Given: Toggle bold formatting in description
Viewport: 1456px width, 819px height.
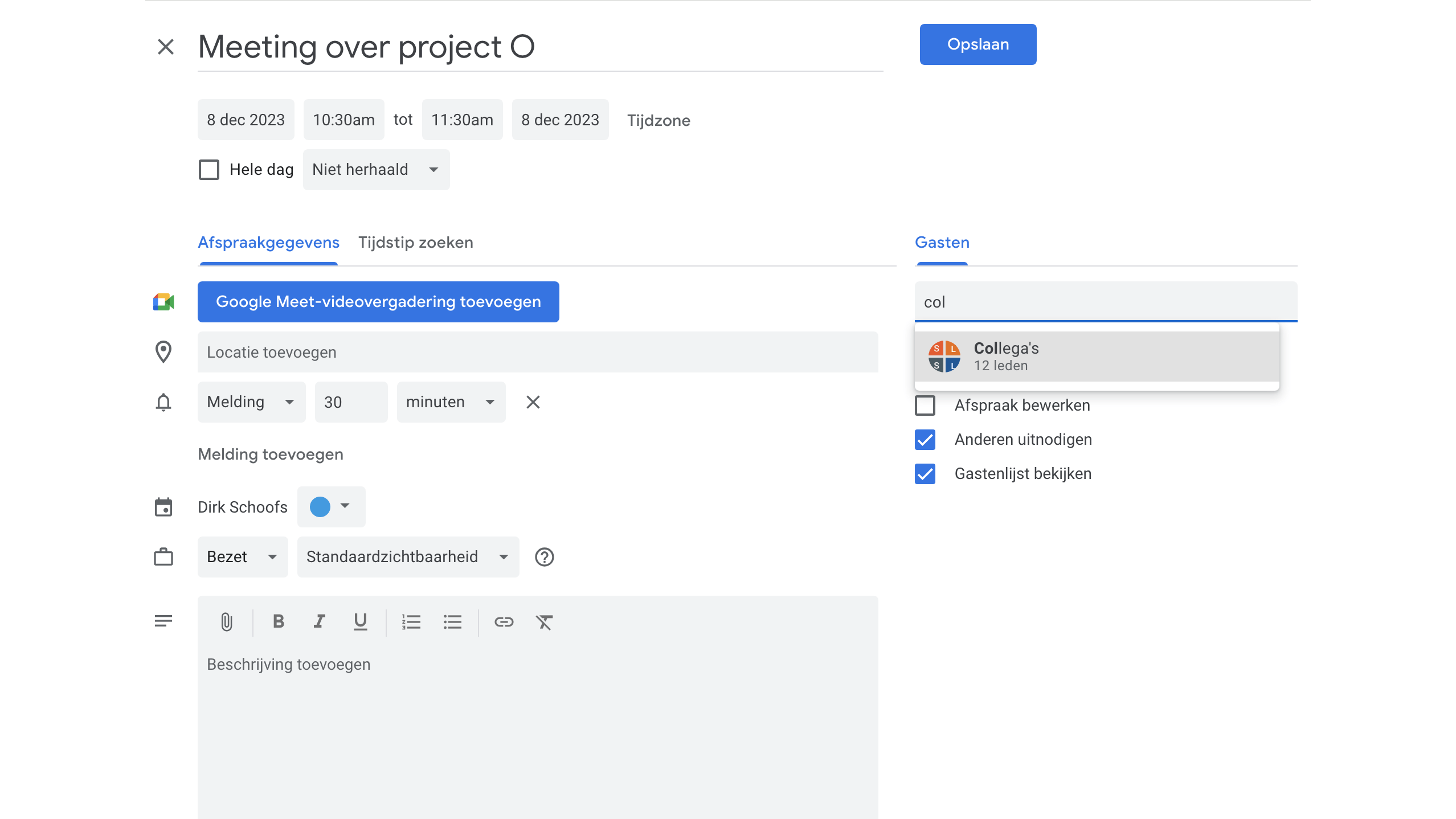Looking at the screenshot, I should (278, 621).
